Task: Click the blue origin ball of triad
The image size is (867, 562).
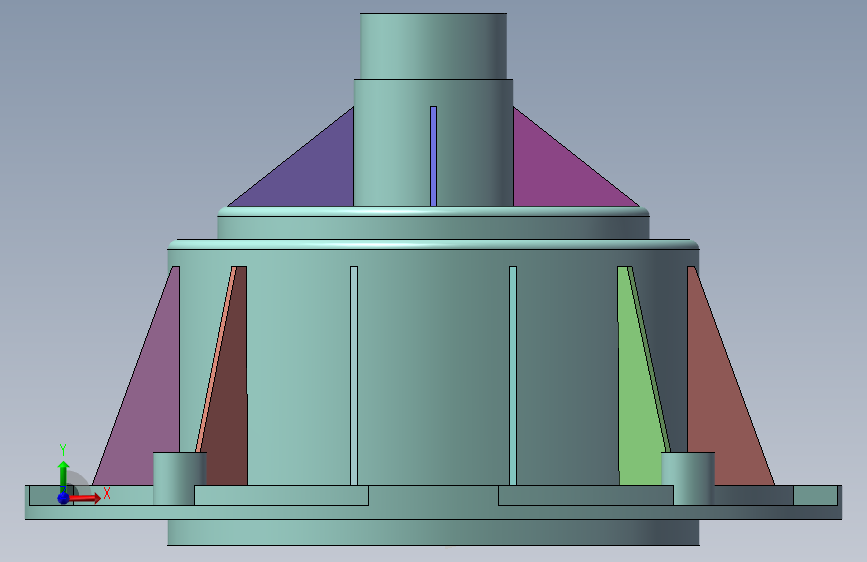Action: [63, 498]
